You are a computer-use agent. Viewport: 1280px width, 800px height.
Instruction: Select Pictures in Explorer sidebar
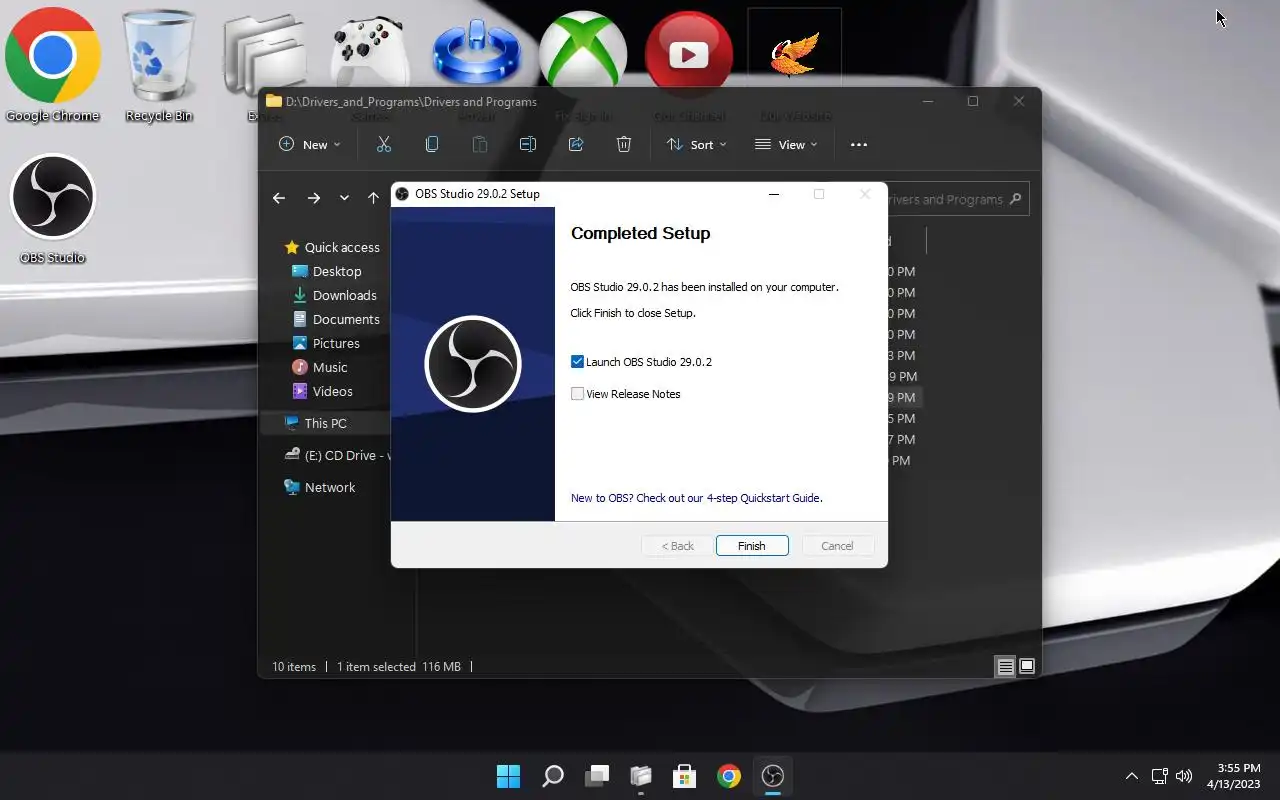pyautogui.click(x=326, y=343)
